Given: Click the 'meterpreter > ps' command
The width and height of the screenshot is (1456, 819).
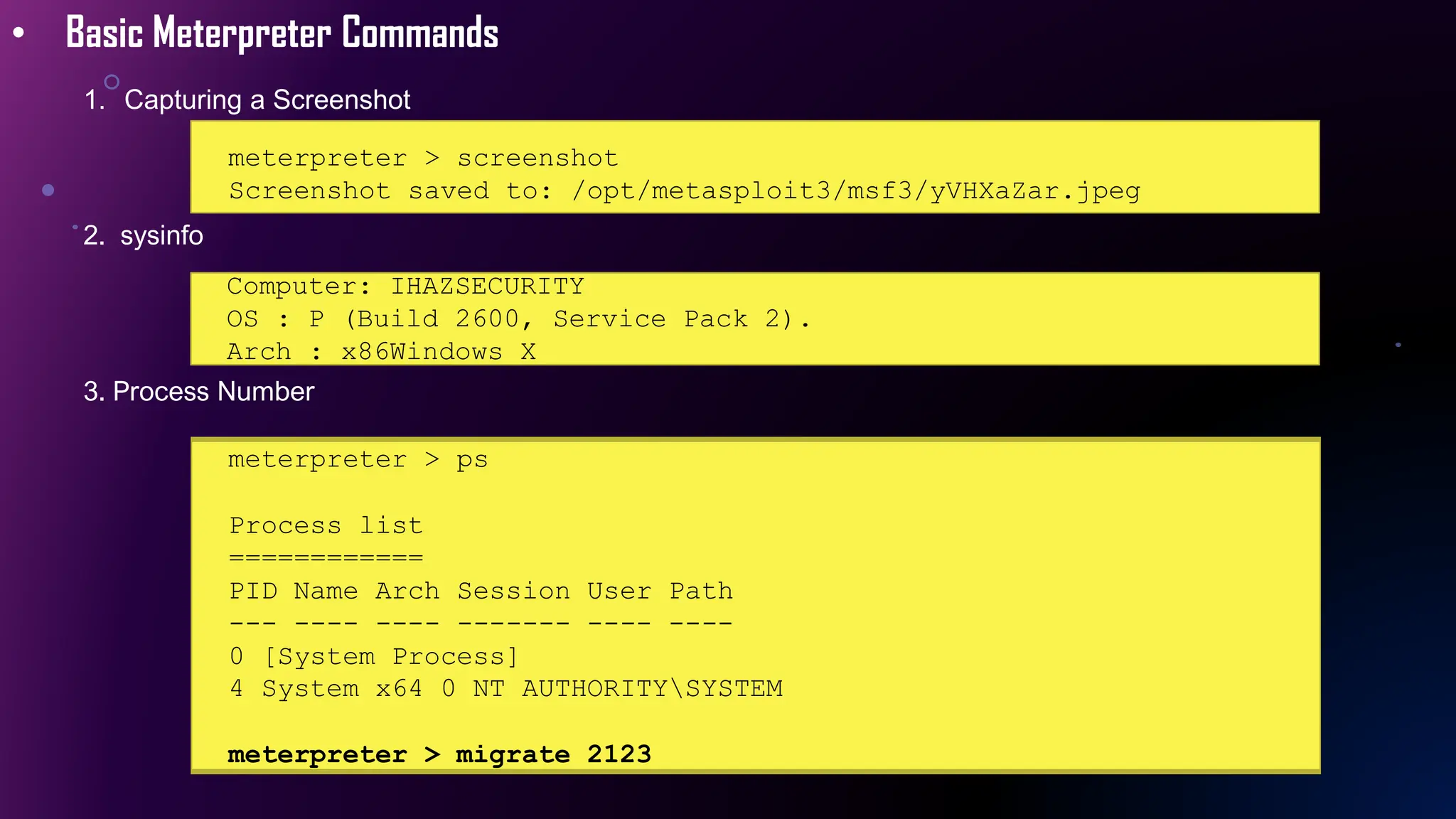Looking at the screenshot, I should coord(358,460).
